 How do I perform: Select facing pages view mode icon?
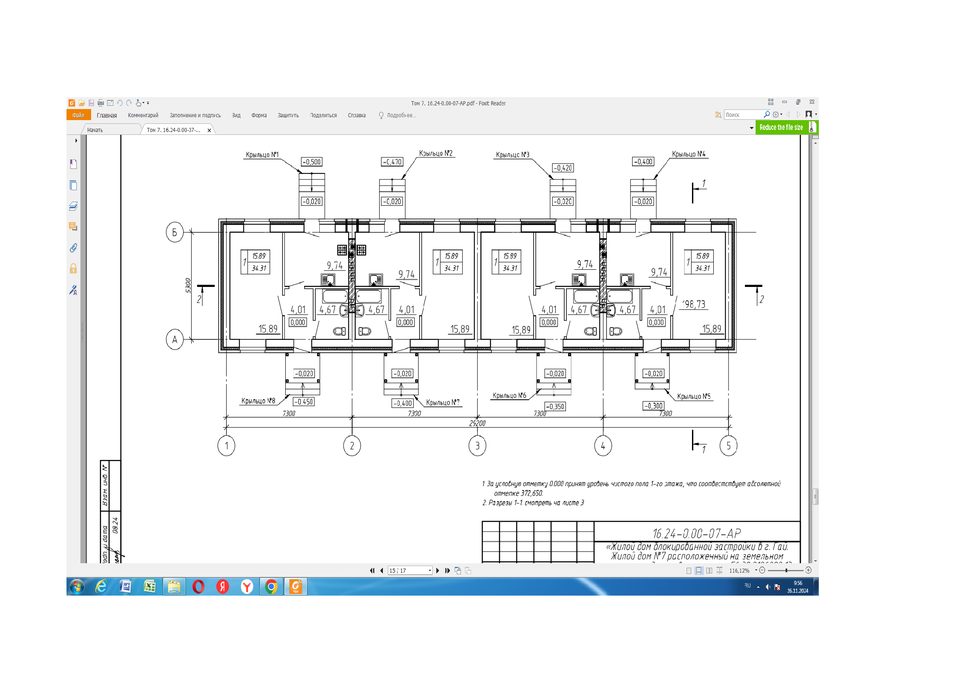[709, 570]
